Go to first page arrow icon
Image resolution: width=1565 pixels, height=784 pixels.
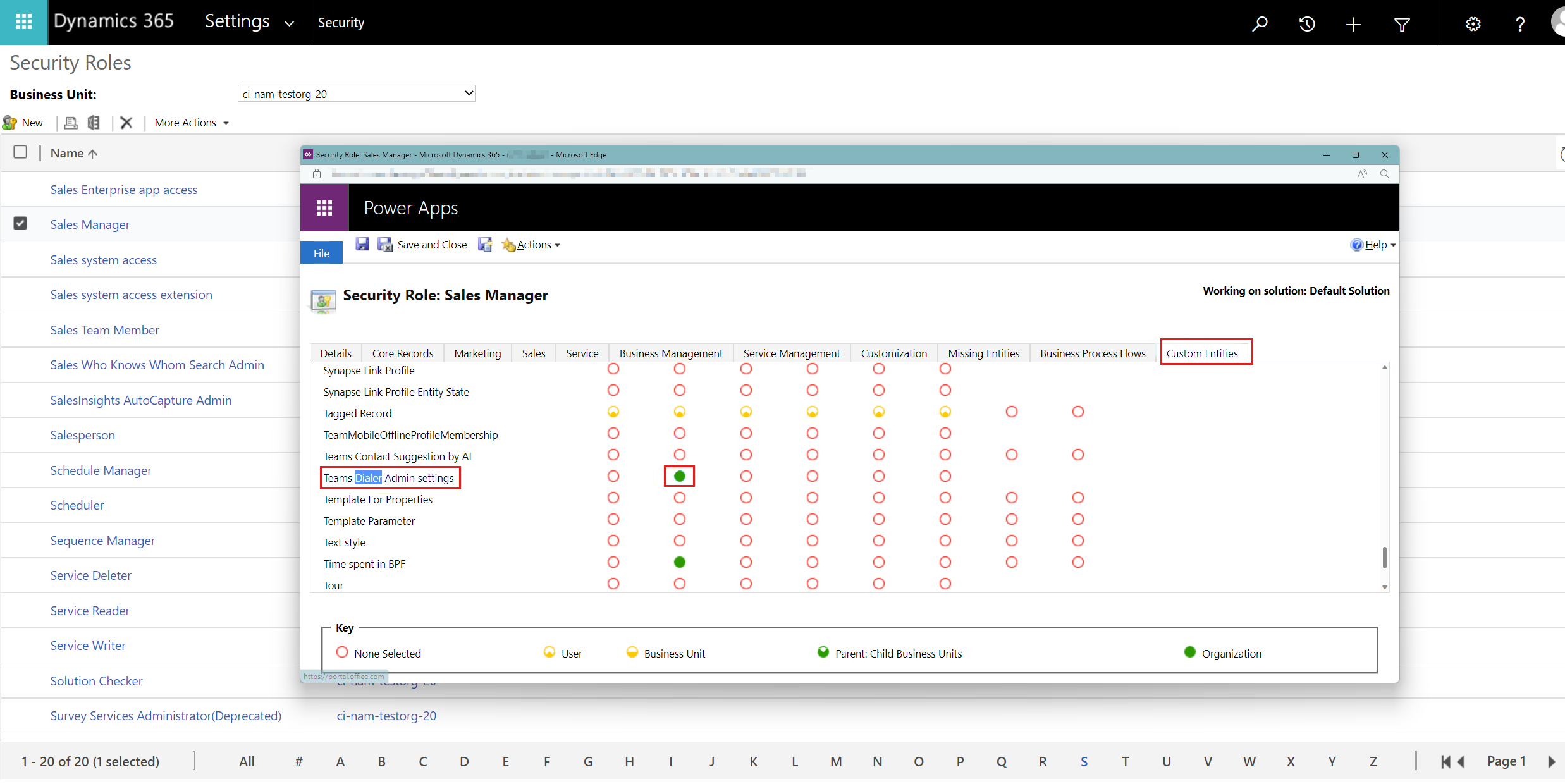pyautogui.click(x=1445, y=762)
